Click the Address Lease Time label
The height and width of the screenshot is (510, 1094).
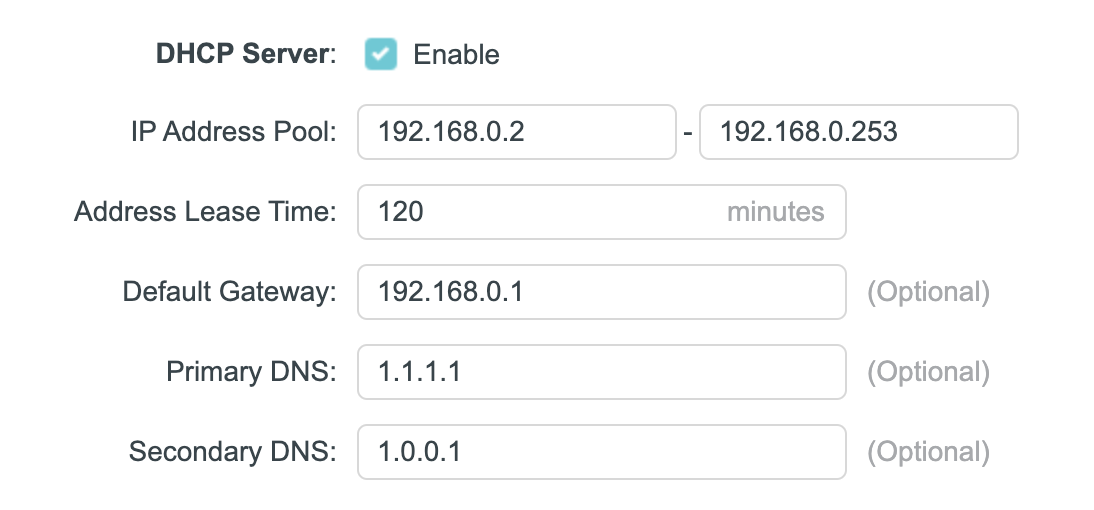tap(205, 212)
